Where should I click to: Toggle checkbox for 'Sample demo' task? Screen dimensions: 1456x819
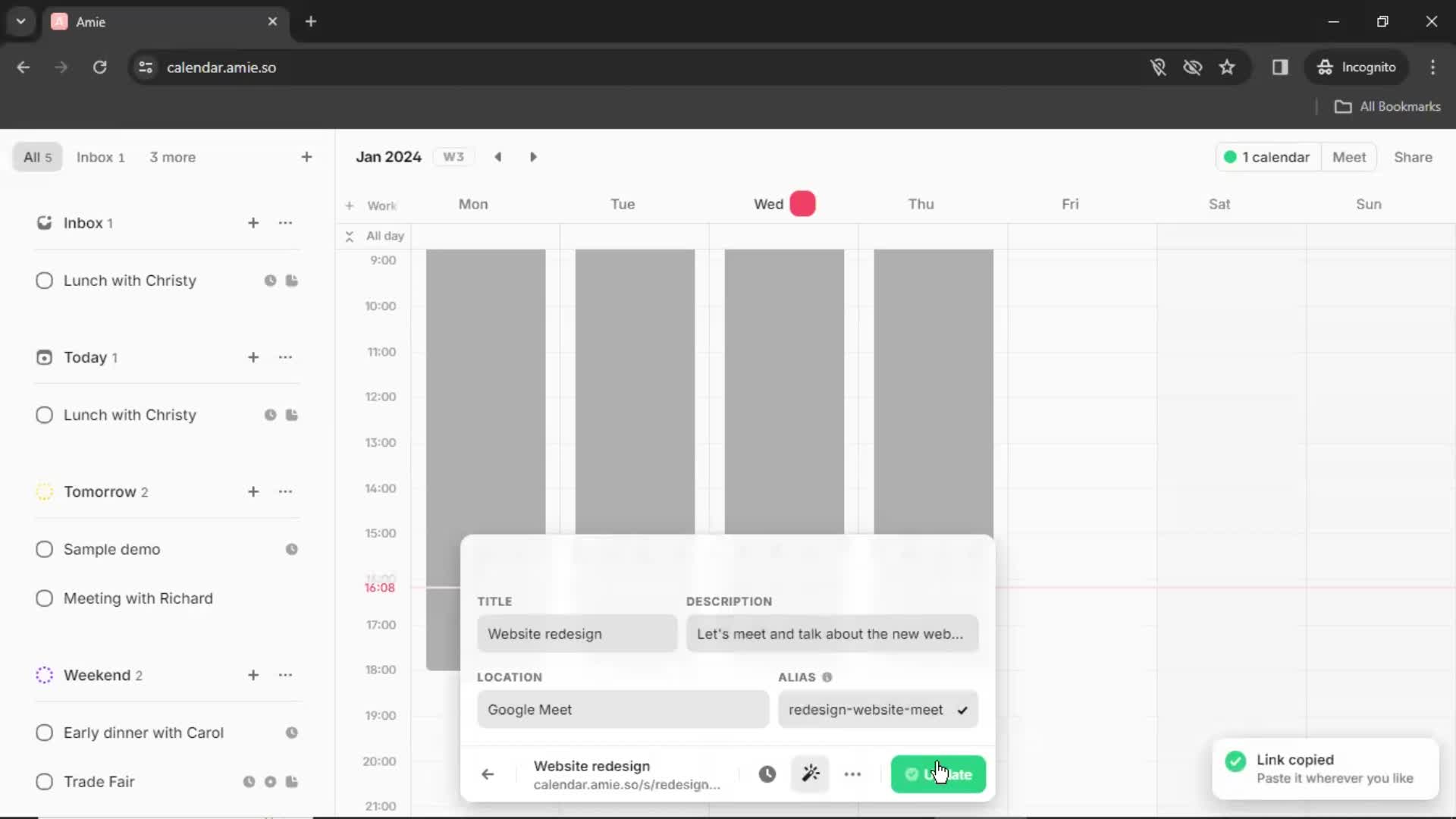click(44, 549)
